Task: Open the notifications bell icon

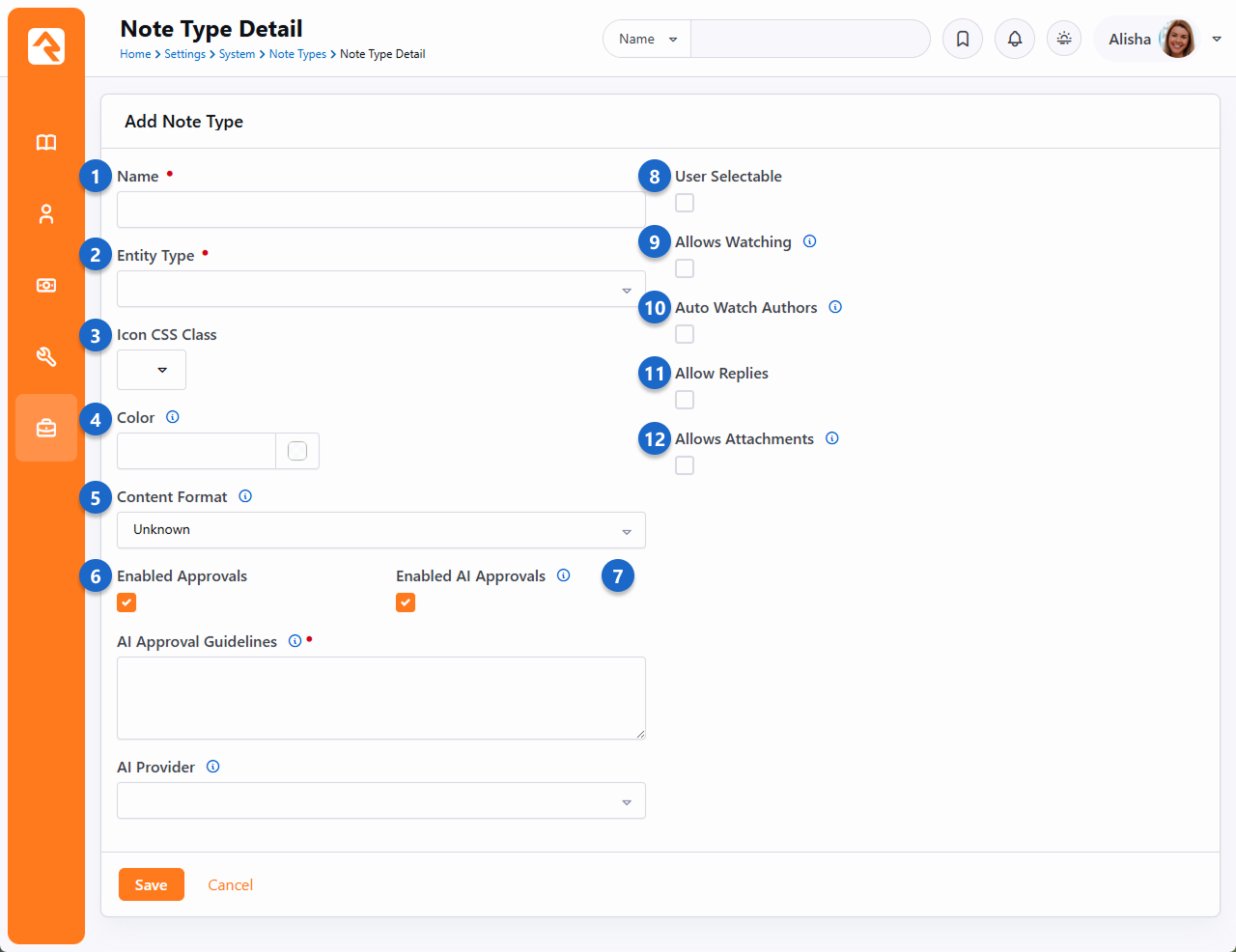Action: (x=1015, y=39)
